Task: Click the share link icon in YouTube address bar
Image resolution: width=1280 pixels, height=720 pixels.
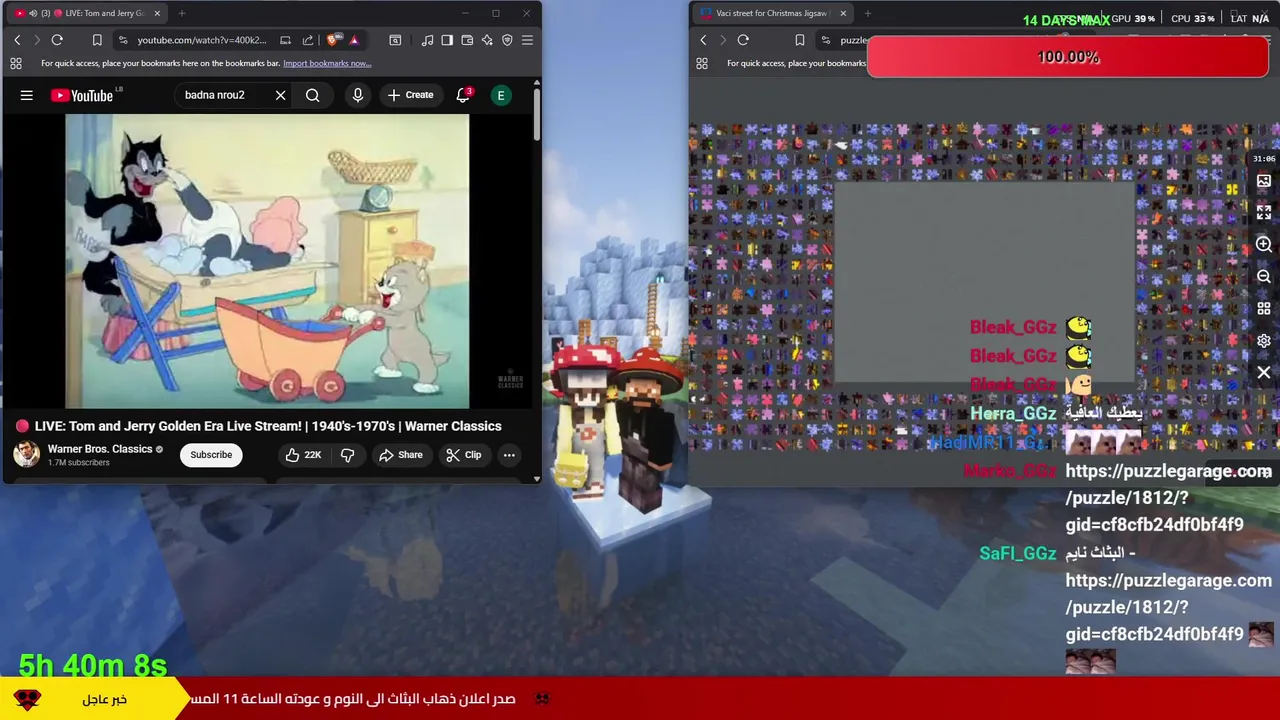Action: (x=307, y=40)
